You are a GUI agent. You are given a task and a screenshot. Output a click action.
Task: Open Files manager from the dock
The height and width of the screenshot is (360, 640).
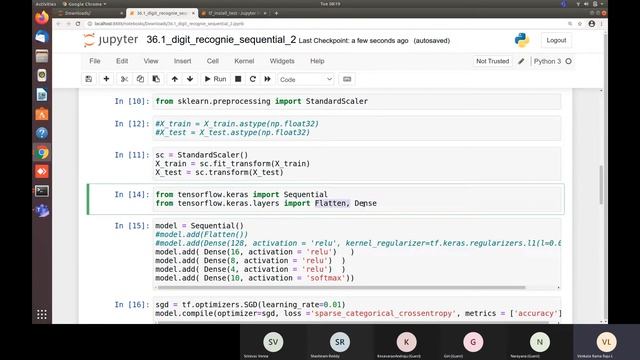point(42,56)
